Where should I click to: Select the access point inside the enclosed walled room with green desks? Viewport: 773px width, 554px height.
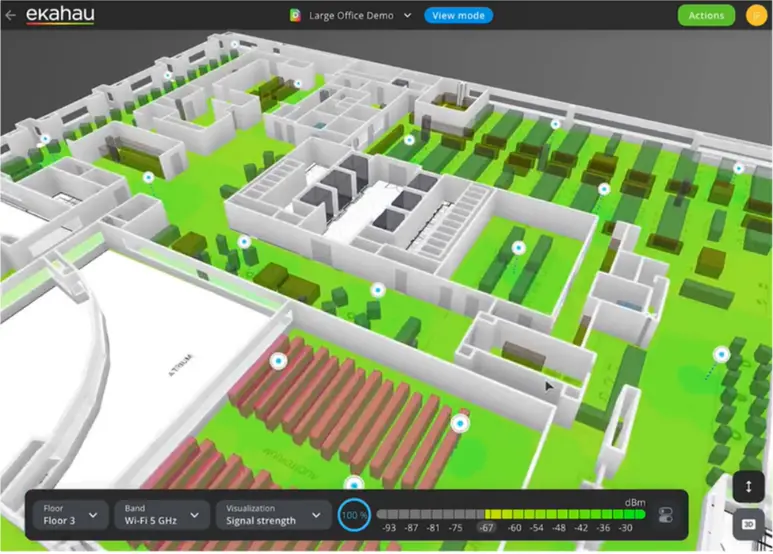coord(518,248)
